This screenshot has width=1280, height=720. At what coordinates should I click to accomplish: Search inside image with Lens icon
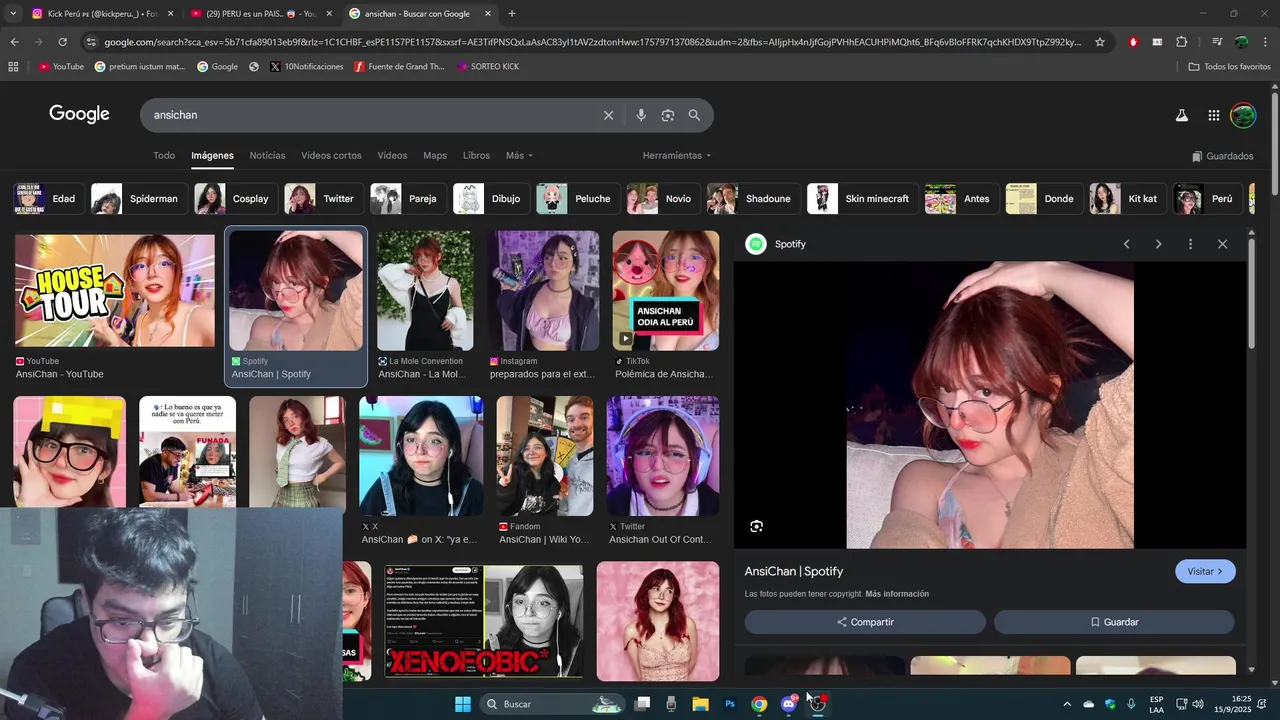click(x=757, y=526)
